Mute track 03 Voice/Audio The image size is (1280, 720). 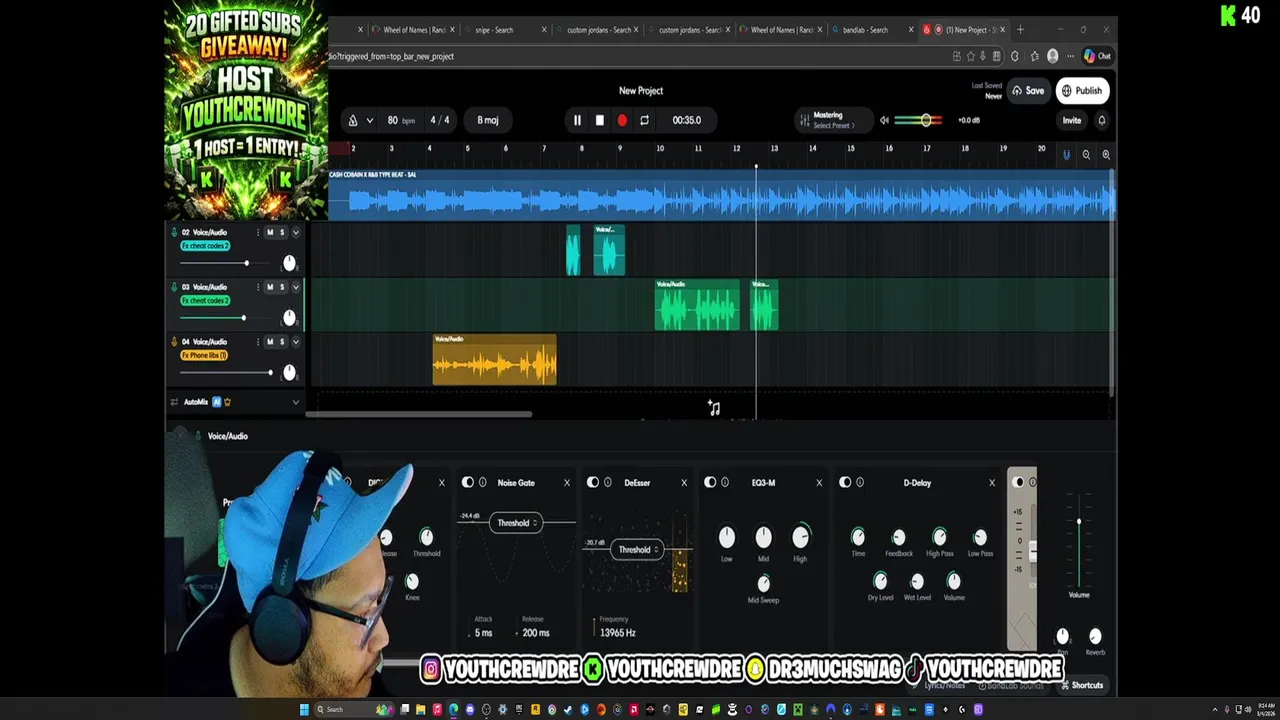[x=269, y=287]
